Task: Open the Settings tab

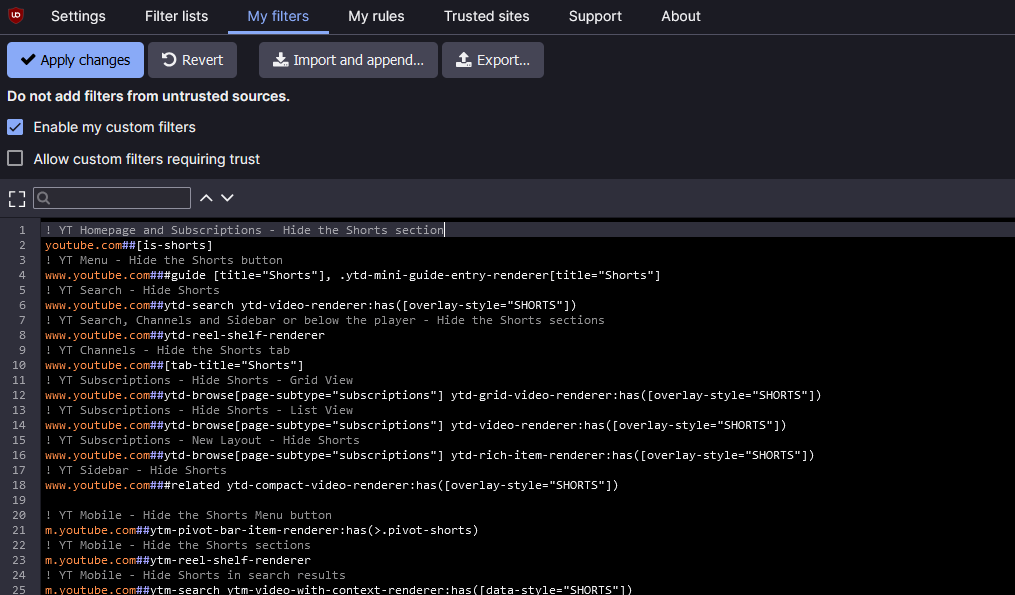Action: click(x=78, y=16)
